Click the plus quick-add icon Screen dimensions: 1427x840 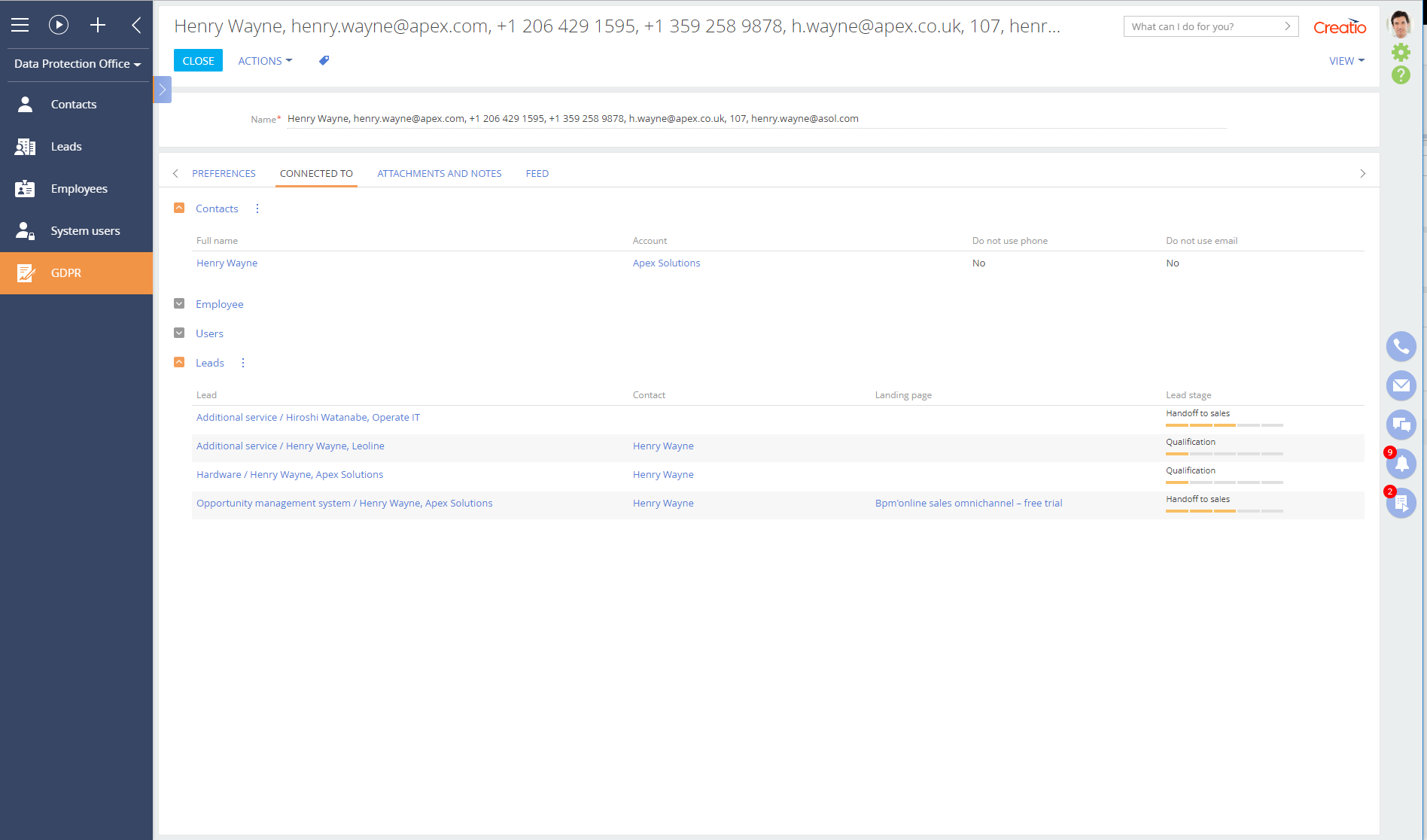tap(98, 25)
